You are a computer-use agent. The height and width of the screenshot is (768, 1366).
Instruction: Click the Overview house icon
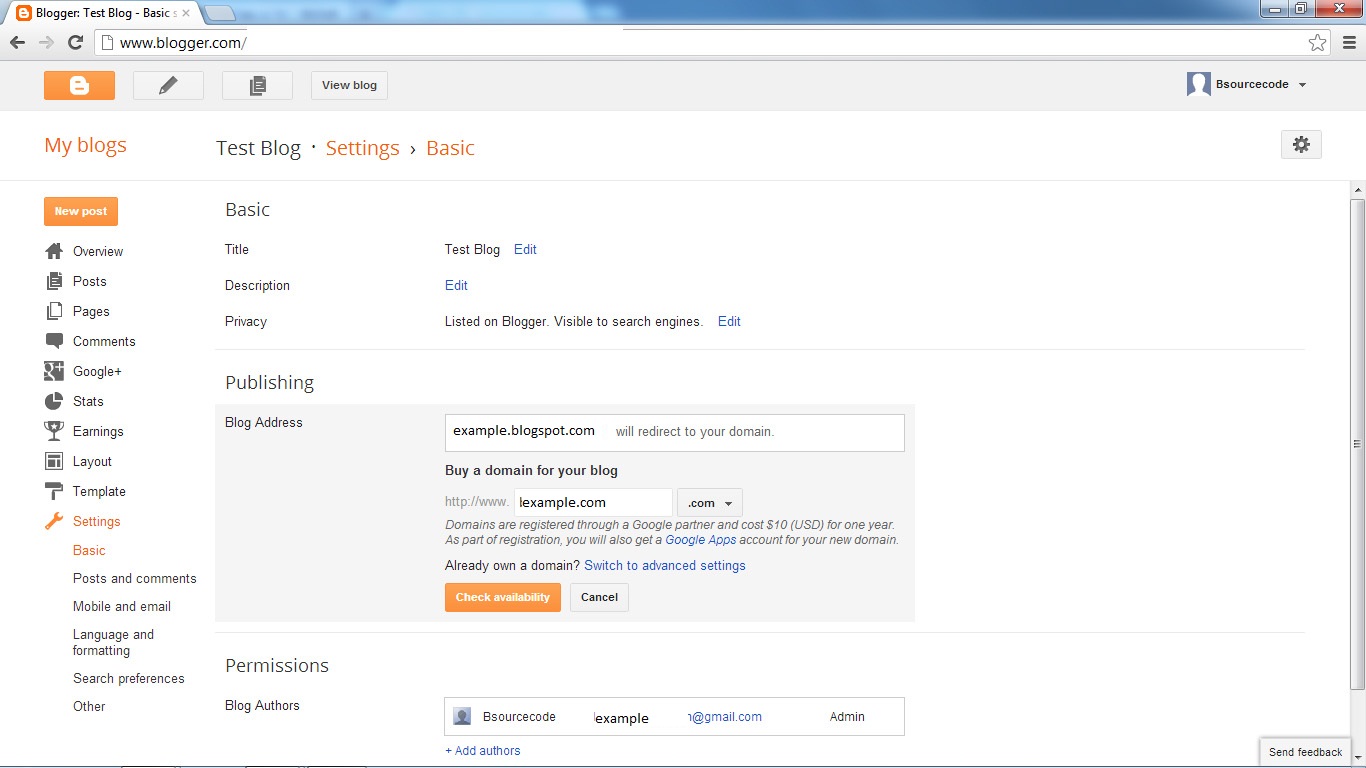tap(54, 251)
